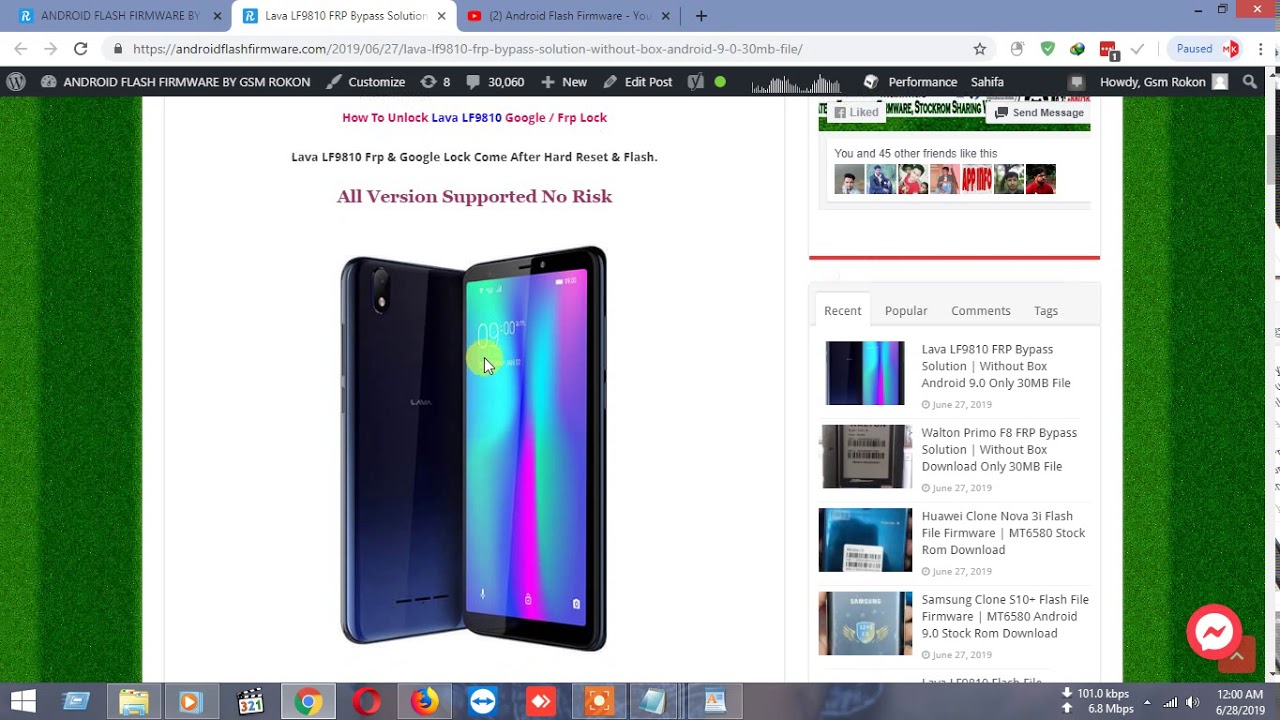Reload the current page
Screen dimensions: 1280x720
click(x=80, y=49)
